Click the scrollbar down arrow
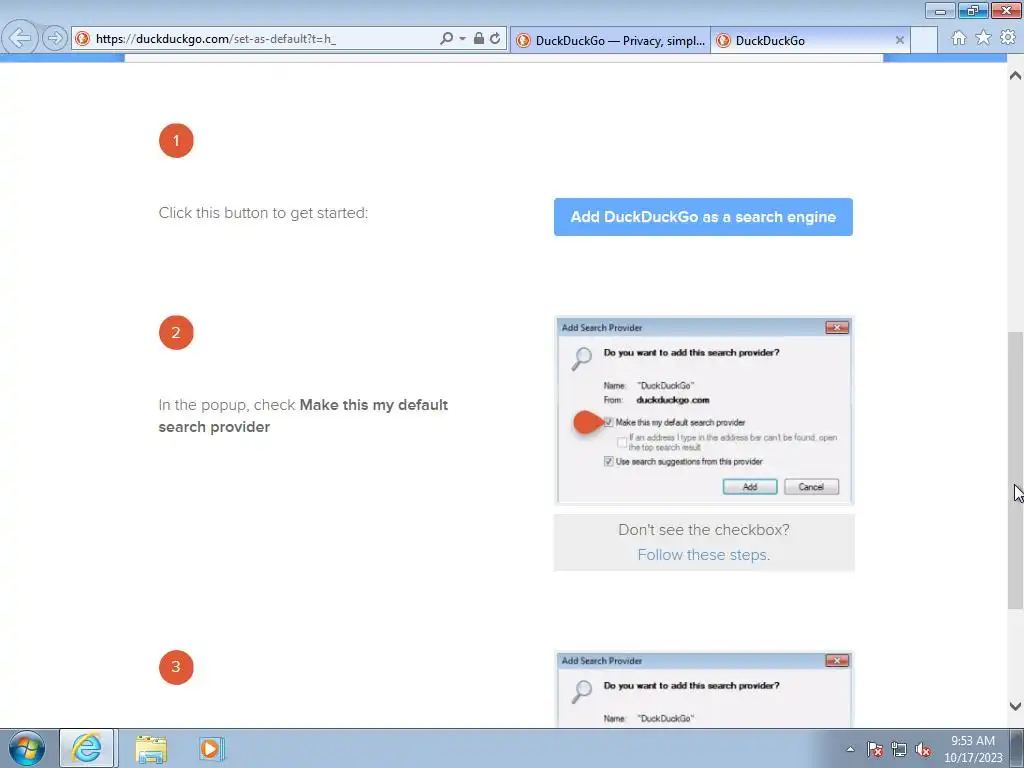This screenshot has height=768, width=1024. click(x=1015, y=706)
